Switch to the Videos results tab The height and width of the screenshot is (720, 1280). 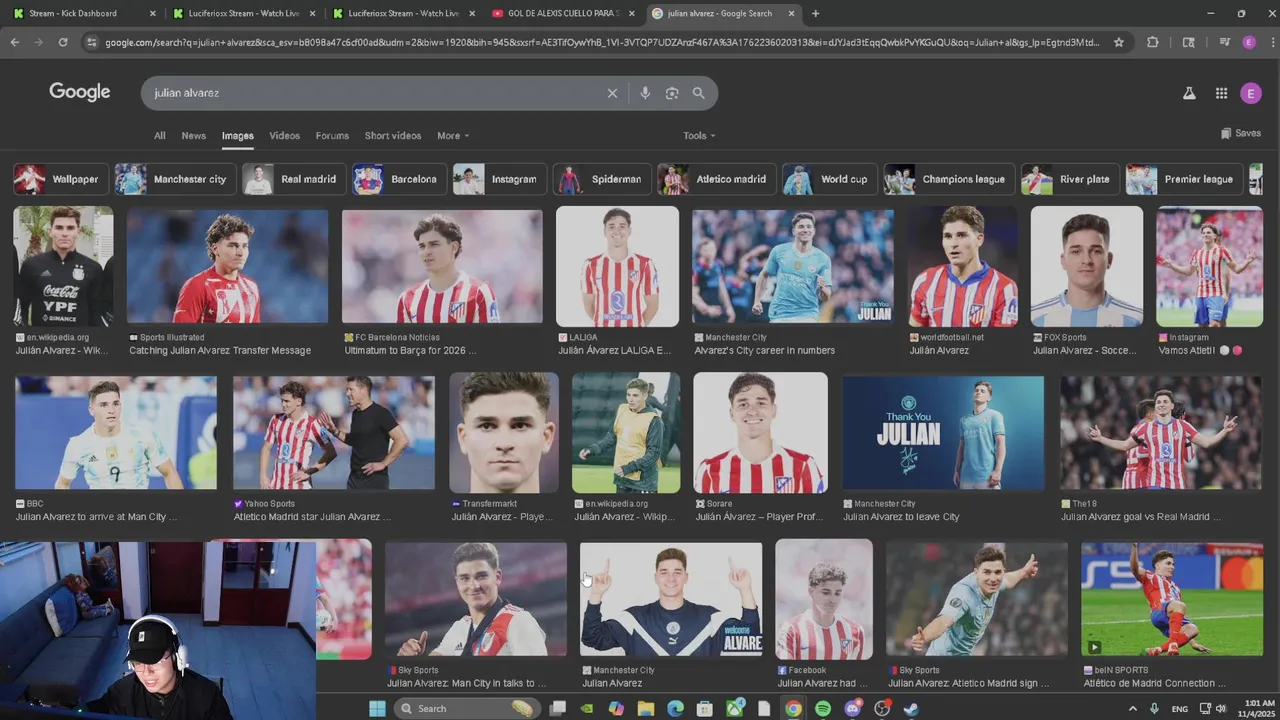(x=284, y=135)
